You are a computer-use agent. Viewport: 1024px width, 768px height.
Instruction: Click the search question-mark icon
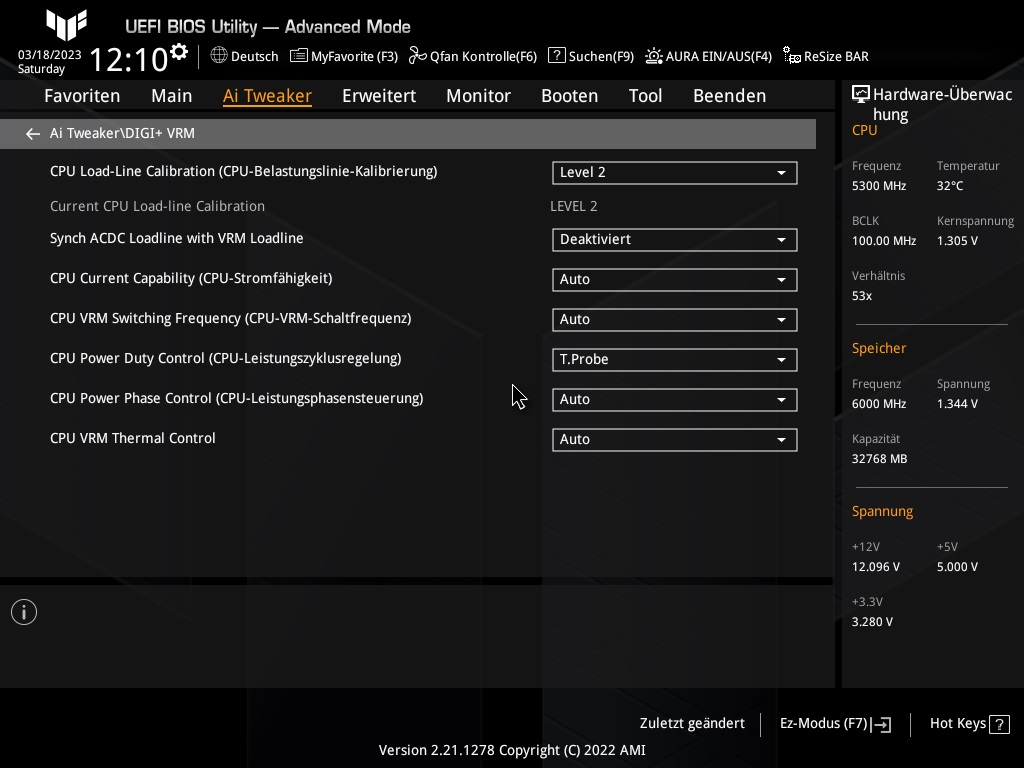pos(556,56)
